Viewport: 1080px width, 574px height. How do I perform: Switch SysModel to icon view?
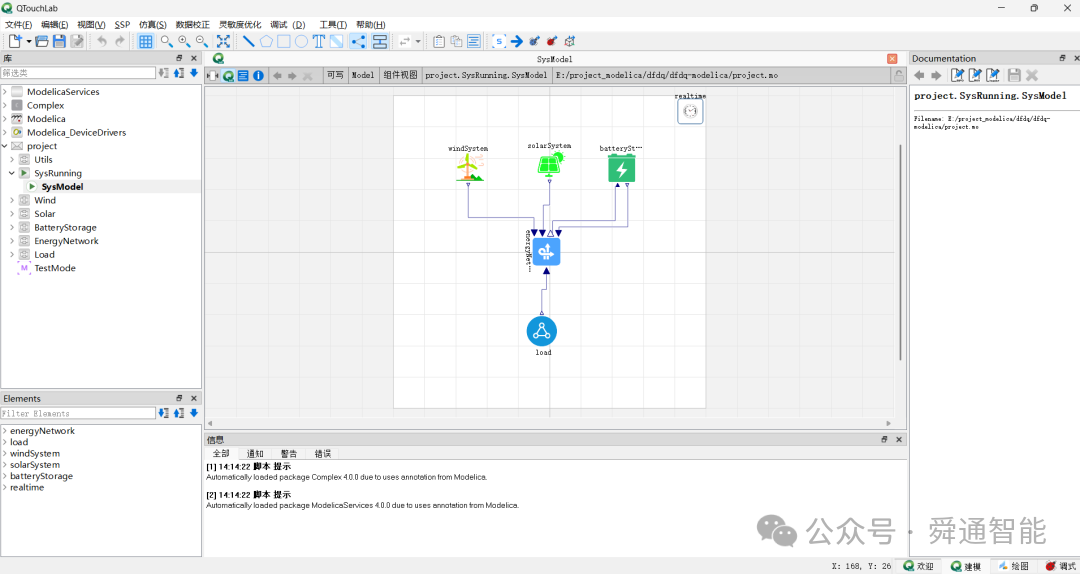click(x=213, y=75)
